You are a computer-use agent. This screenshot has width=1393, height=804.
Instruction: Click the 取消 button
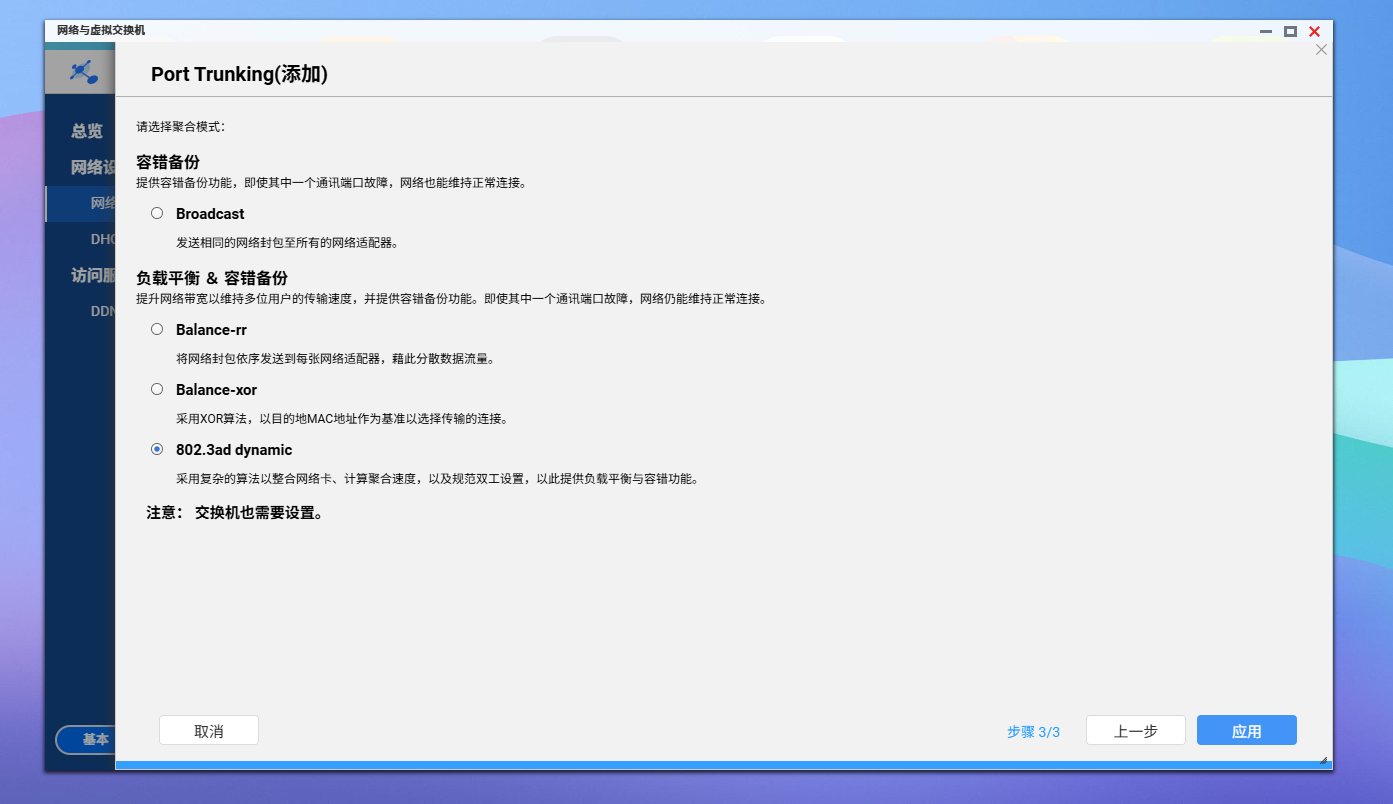[209, 731]
